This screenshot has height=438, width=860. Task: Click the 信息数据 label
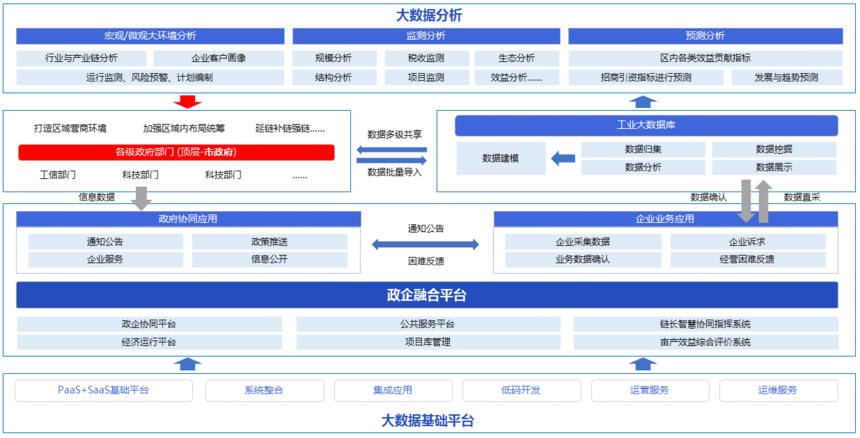(97, 197)
